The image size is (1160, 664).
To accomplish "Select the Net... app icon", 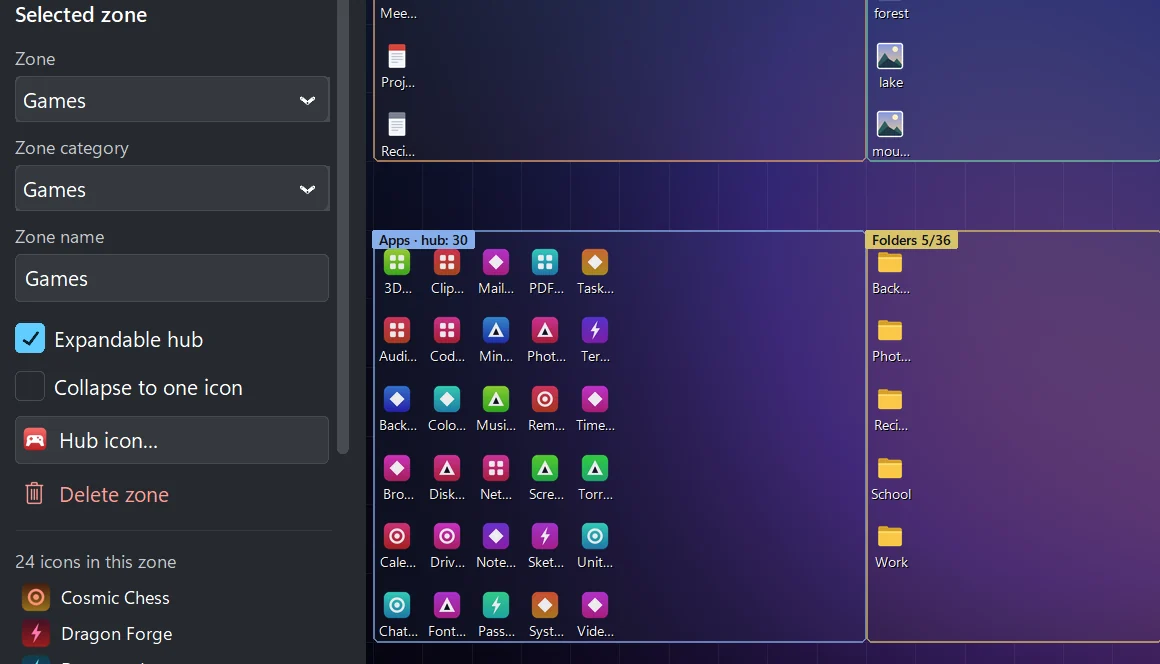I will tap(496, 468).
